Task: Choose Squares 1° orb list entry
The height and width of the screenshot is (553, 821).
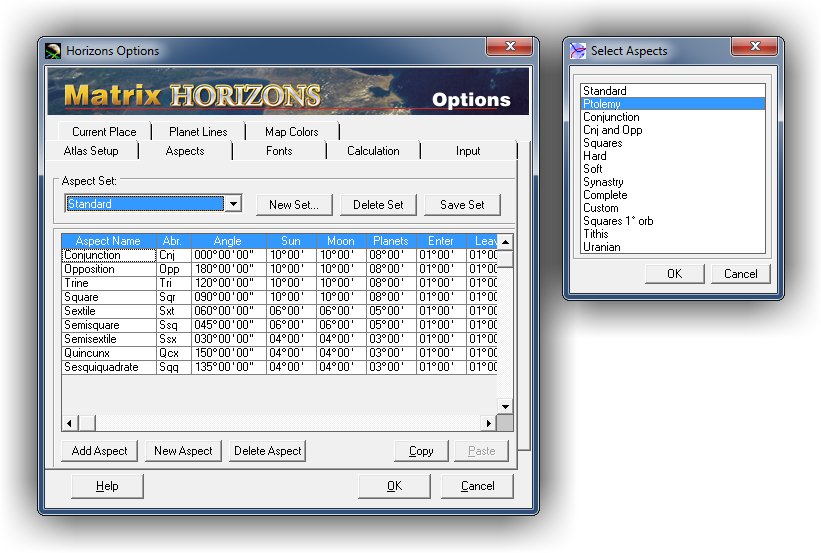Action: pos(673,221)
